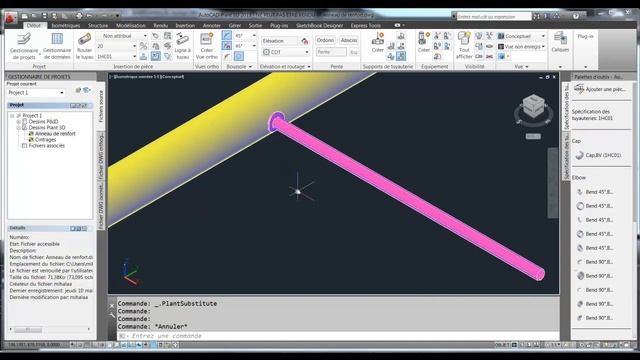Toggle highlighted square Boussole snap button
The height and width of the screenshot is (360, 640).
tap(239, 56)
